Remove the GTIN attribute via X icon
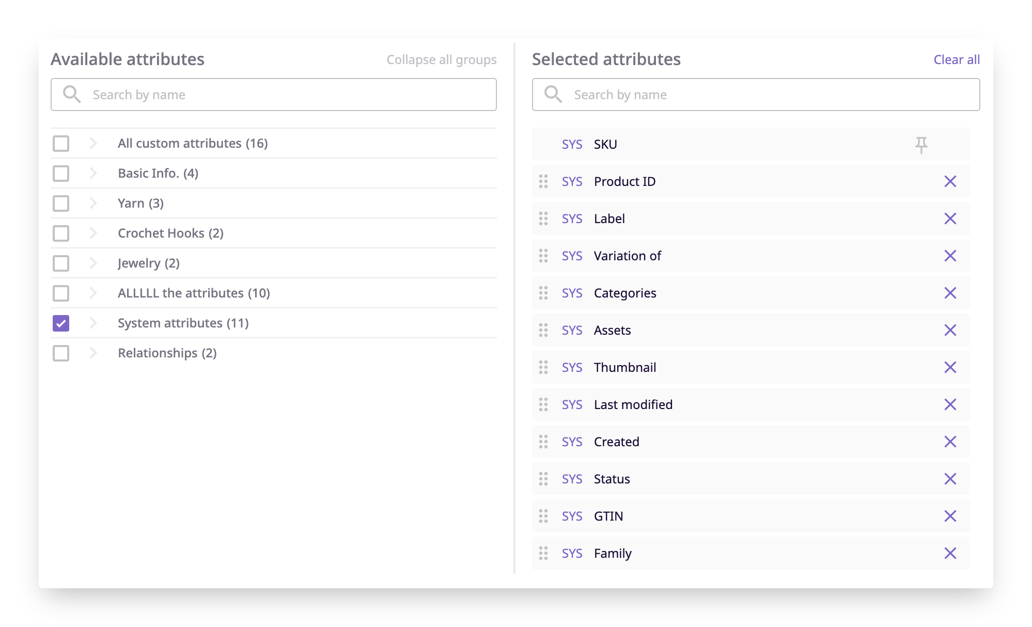Viewport: 1032px width, 627px height. coord(950,515)
